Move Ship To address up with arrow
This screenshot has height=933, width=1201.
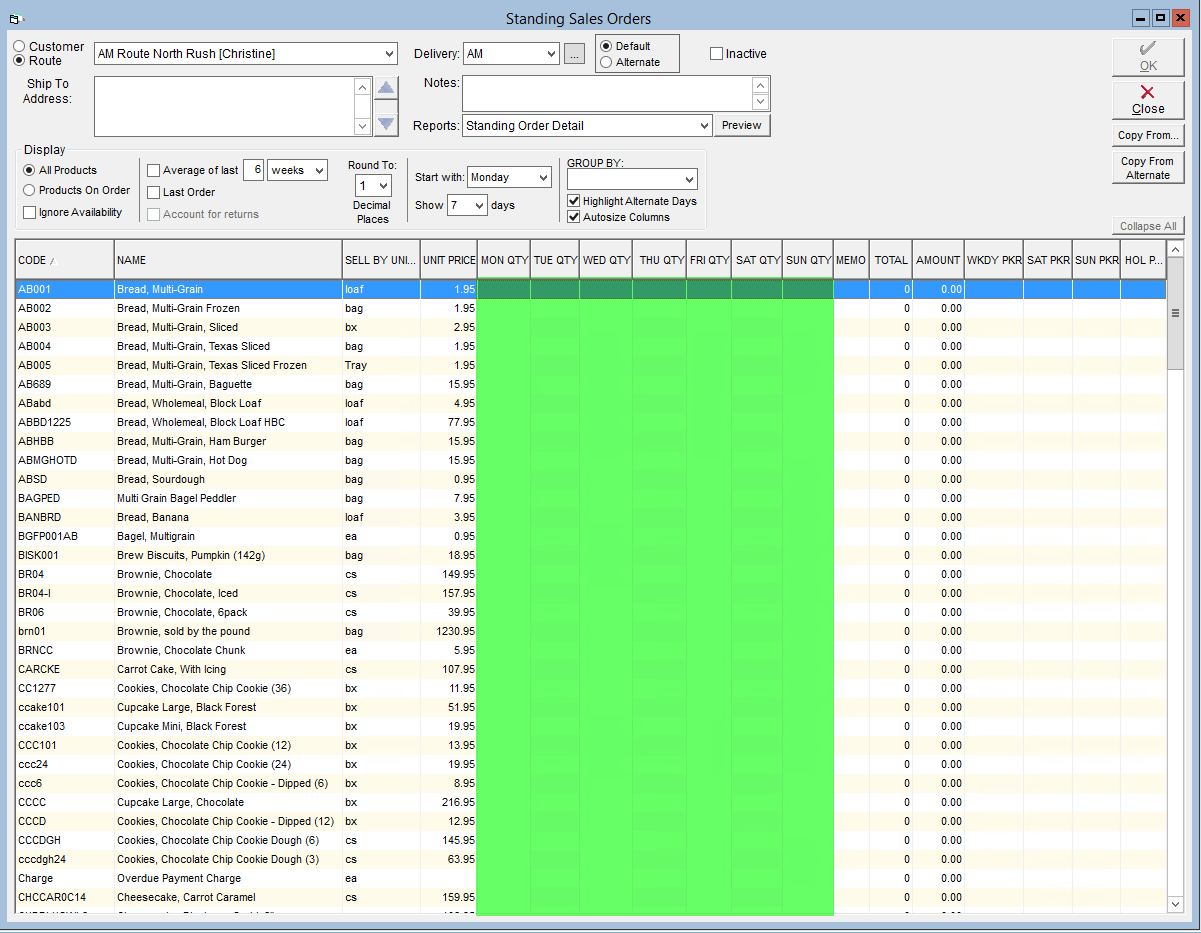(x=386, y=90)
